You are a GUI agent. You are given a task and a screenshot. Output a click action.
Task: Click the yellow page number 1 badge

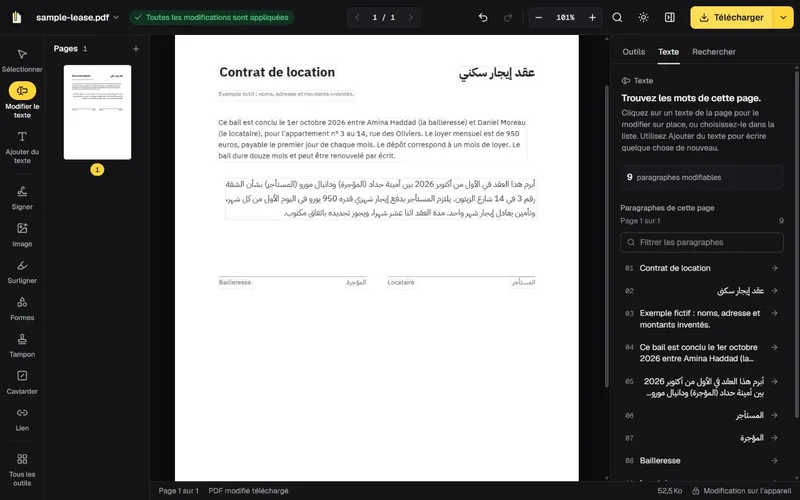coord(97,170)
